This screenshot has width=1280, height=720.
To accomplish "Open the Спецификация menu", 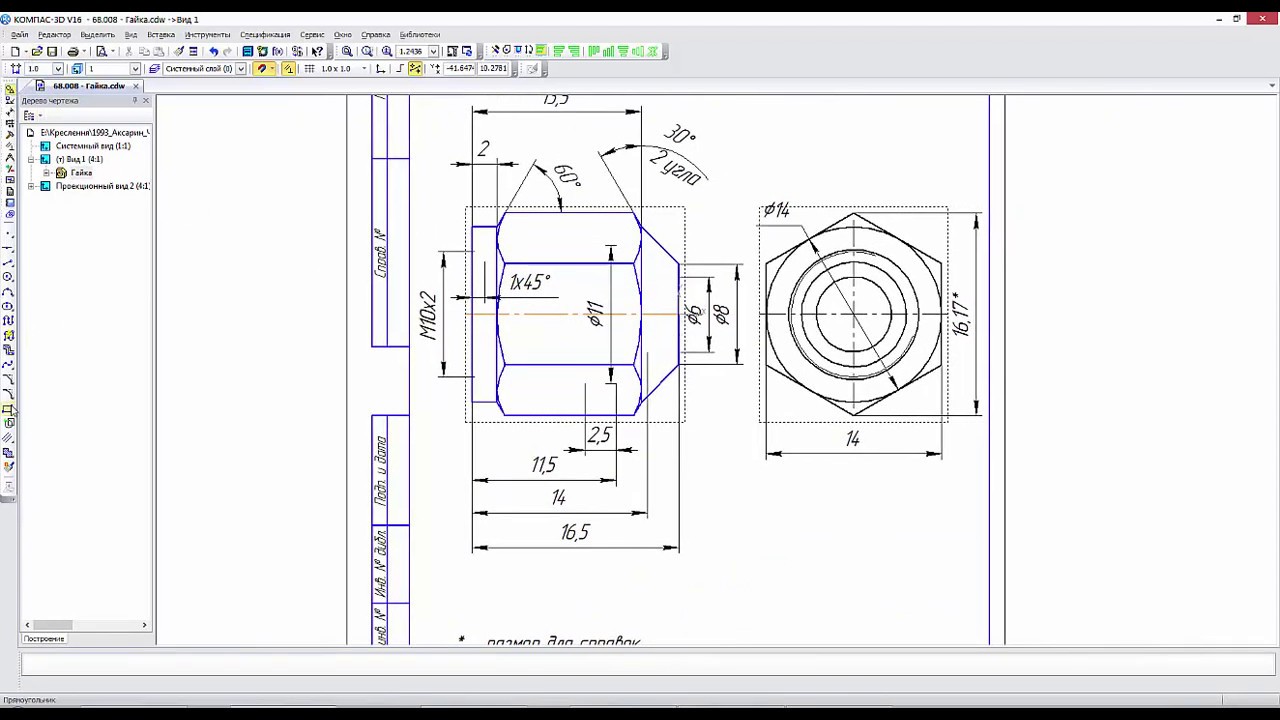I will click(265, 35).
